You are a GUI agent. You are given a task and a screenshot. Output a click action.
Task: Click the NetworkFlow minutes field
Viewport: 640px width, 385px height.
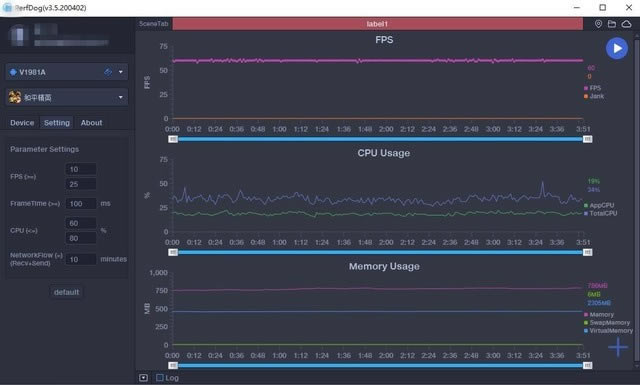tap(81, 259)
